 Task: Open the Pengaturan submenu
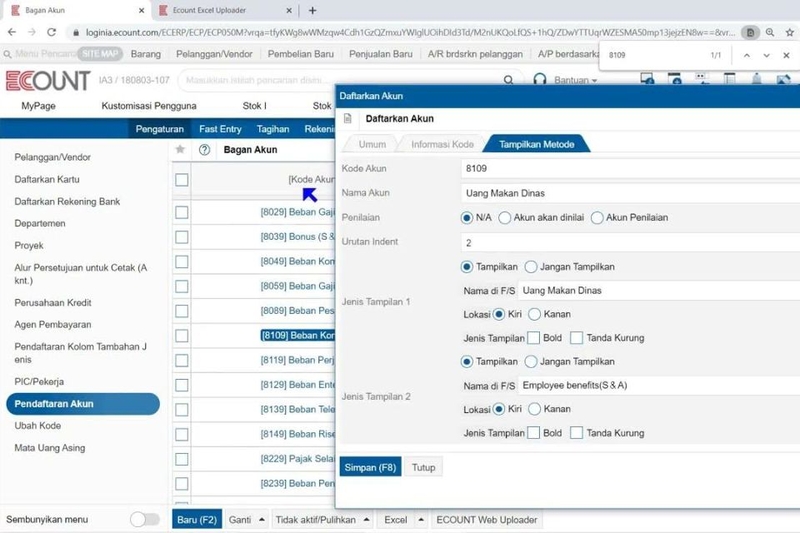(x=159, y=129)
